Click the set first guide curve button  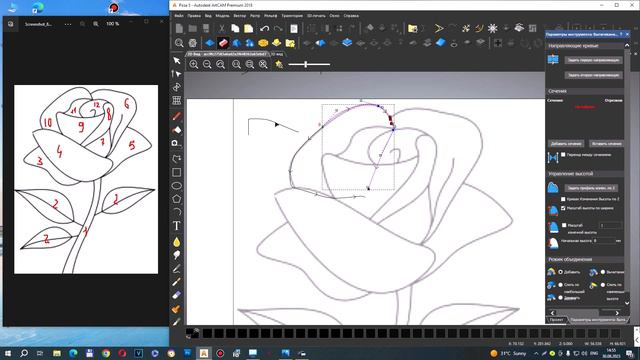click(x=593, y=60)
